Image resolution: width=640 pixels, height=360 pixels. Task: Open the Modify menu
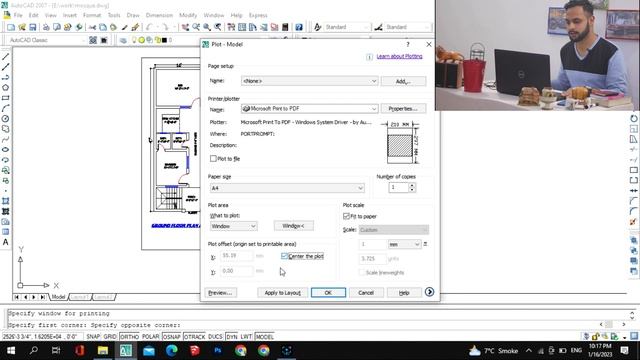pos(188,15)
